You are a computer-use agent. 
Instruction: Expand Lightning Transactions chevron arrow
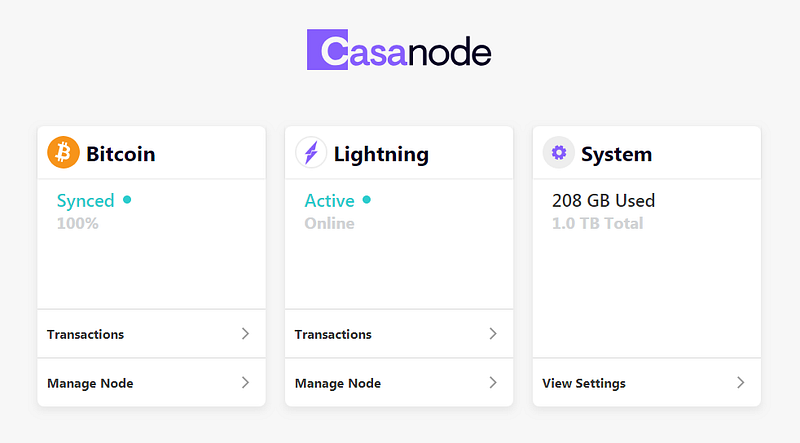point(492,334)
